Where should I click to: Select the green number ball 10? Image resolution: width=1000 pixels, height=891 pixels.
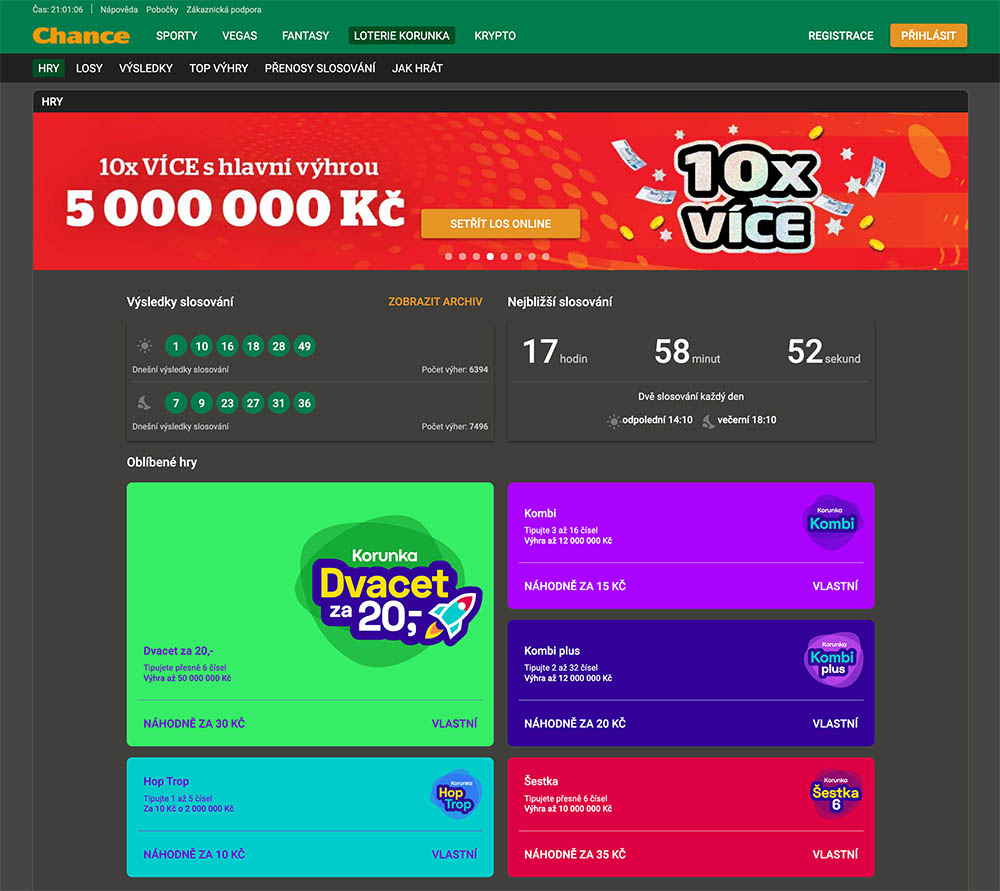tap(202, 346)
